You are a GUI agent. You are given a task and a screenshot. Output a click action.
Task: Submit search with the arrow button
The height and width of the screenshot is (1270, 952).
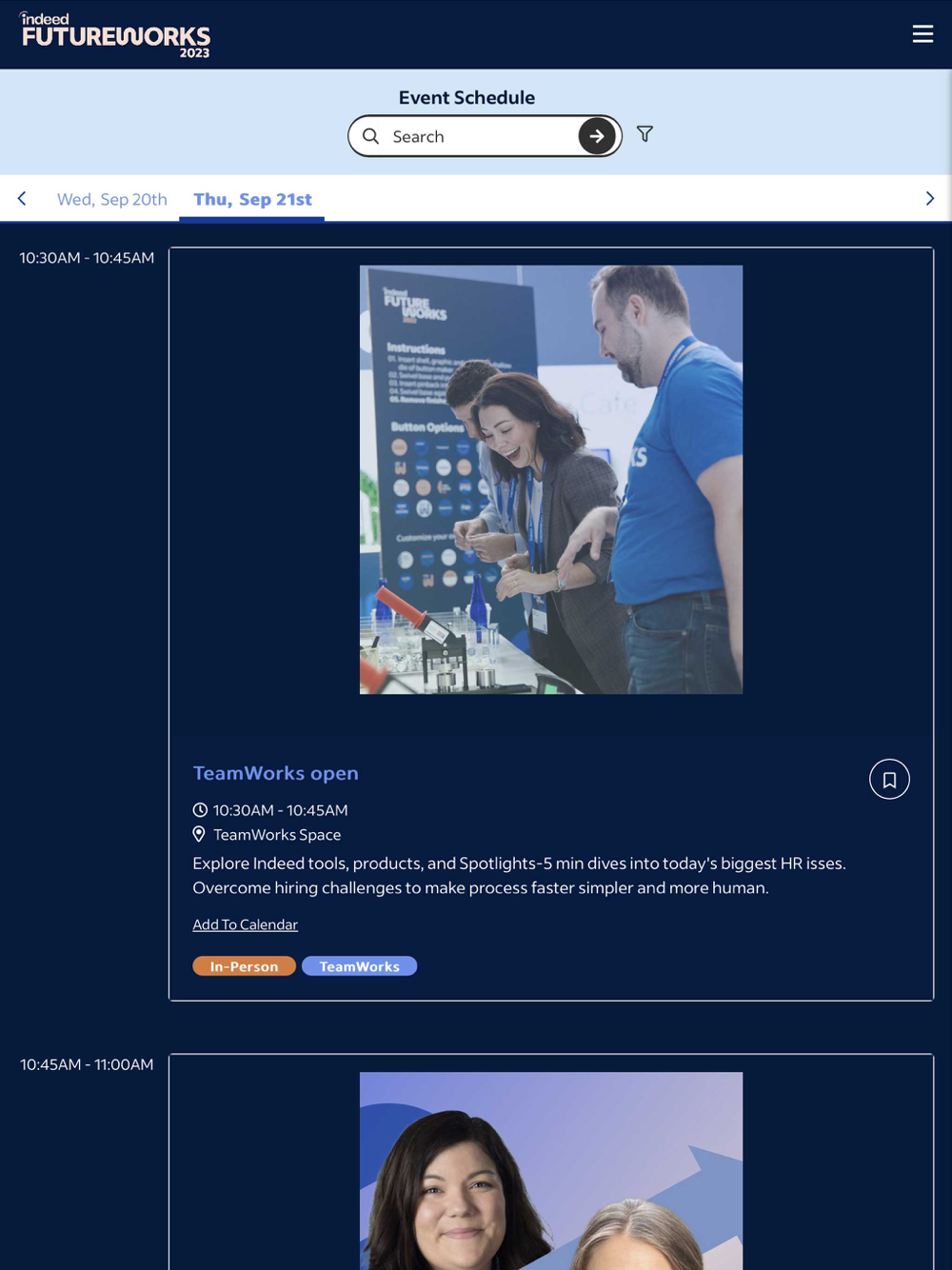tap(597, 136)
